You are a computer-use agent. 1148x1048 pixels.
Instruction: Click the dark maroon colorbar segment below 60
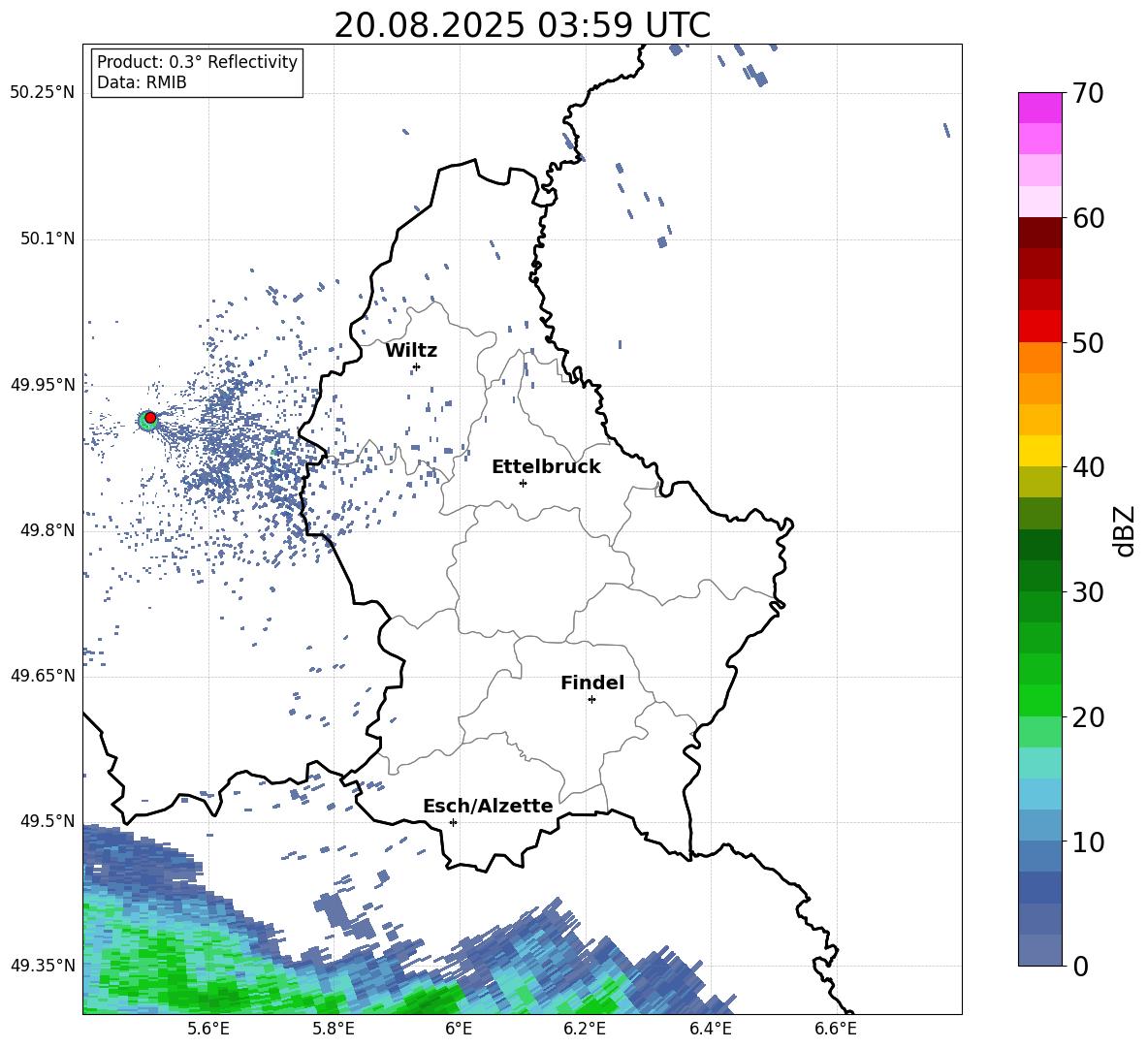(1040, 233)
